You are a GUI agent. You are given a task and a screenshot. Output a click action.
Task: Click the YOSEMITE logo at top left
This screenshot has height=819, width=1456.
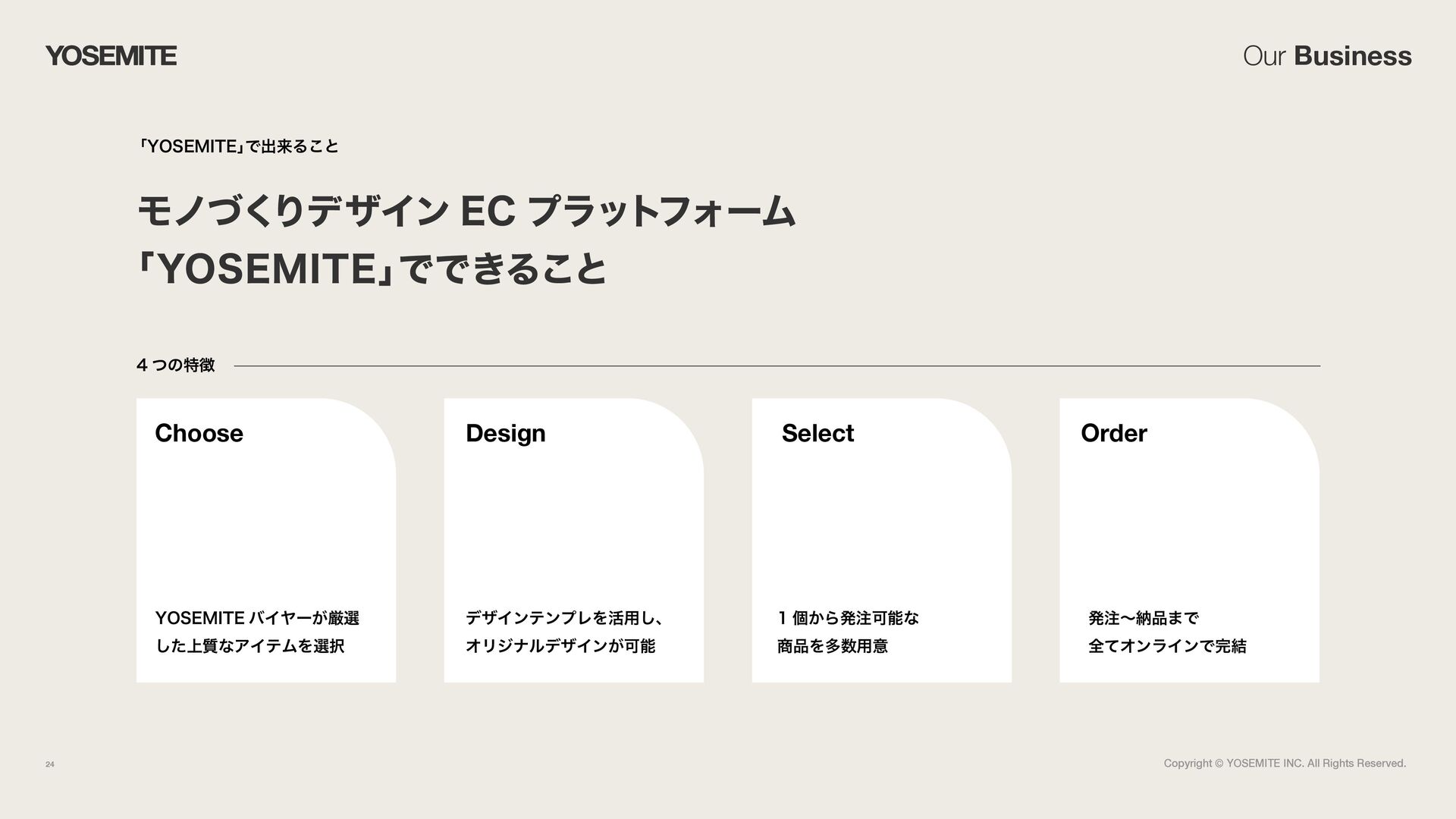111,56
